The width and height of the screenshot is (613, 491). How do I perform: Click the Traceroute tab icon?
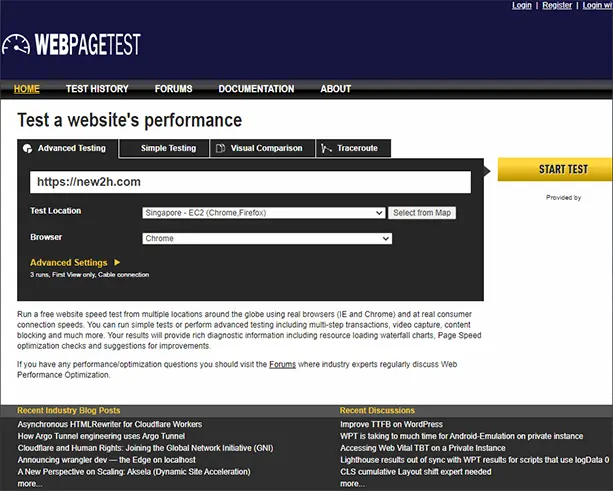[326, 149]
